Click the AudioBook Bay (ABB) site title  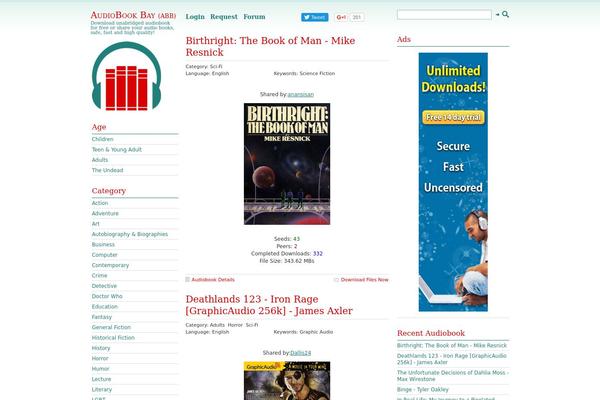[133, 15]
